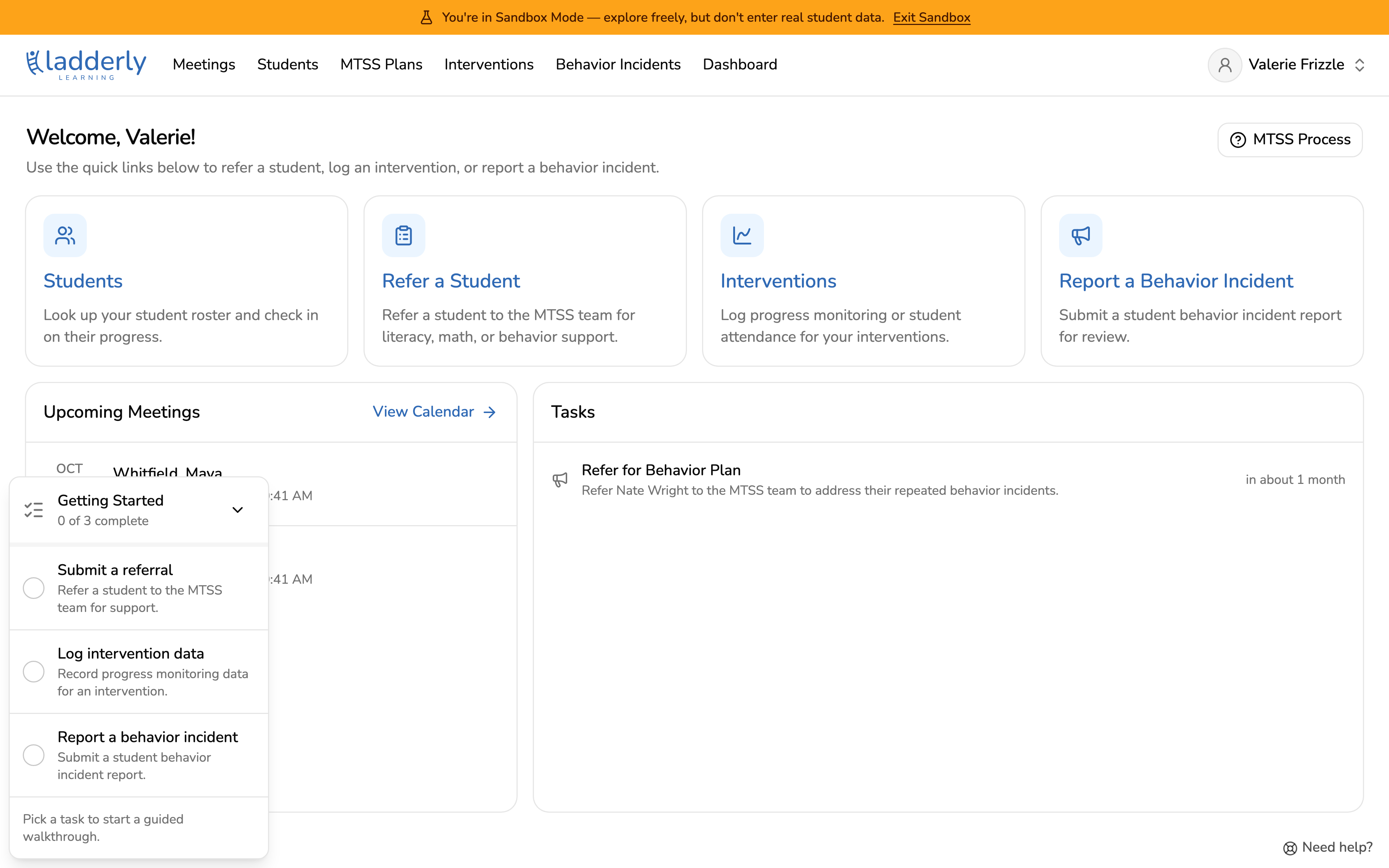Click the Report a Behavior Incident megaphone icon
This screenshot has width=1389, height=868.
(1081, 235)
